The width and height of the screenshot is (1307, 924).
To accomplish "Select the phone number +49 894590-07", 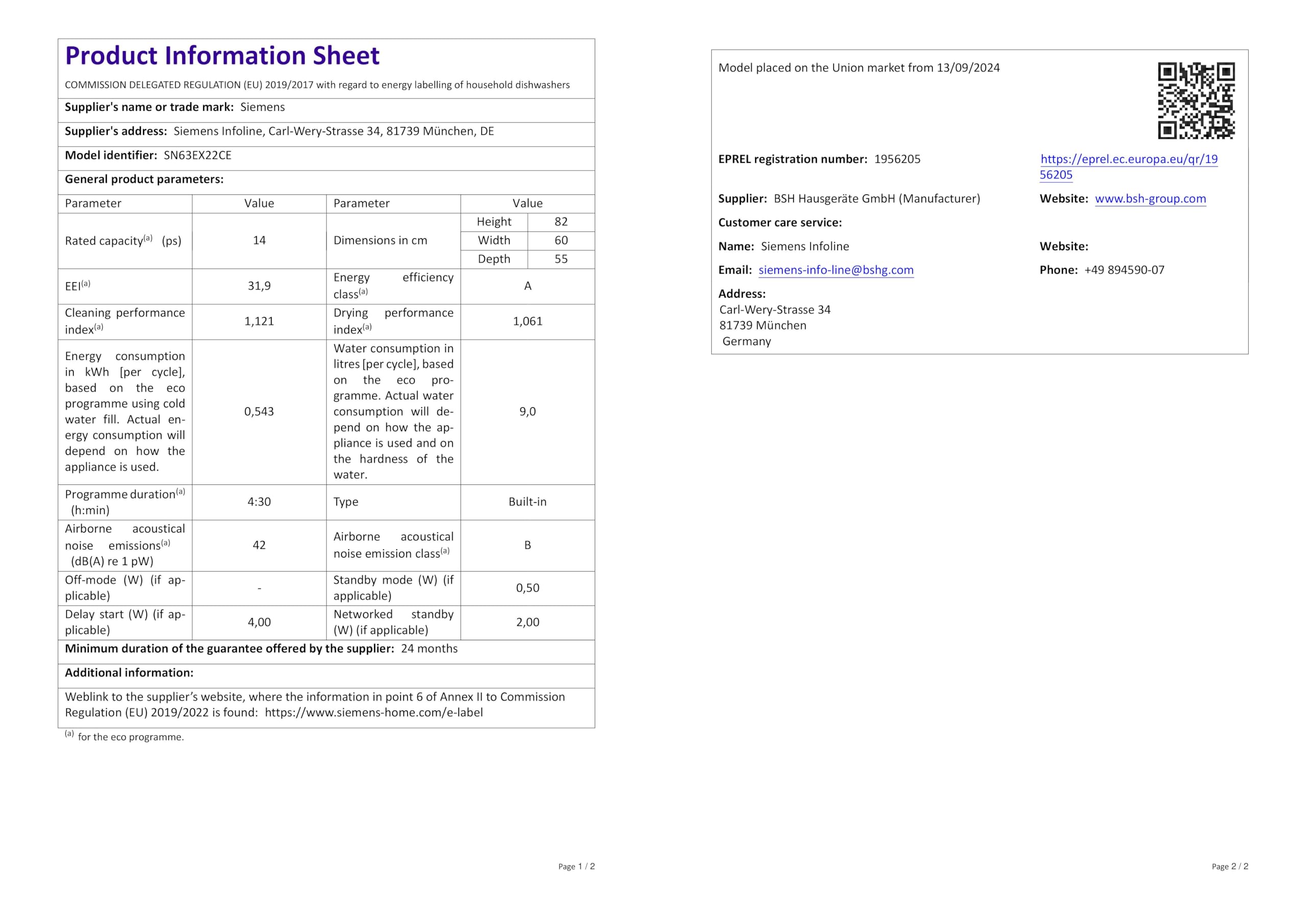I will tap(1124, 270).
